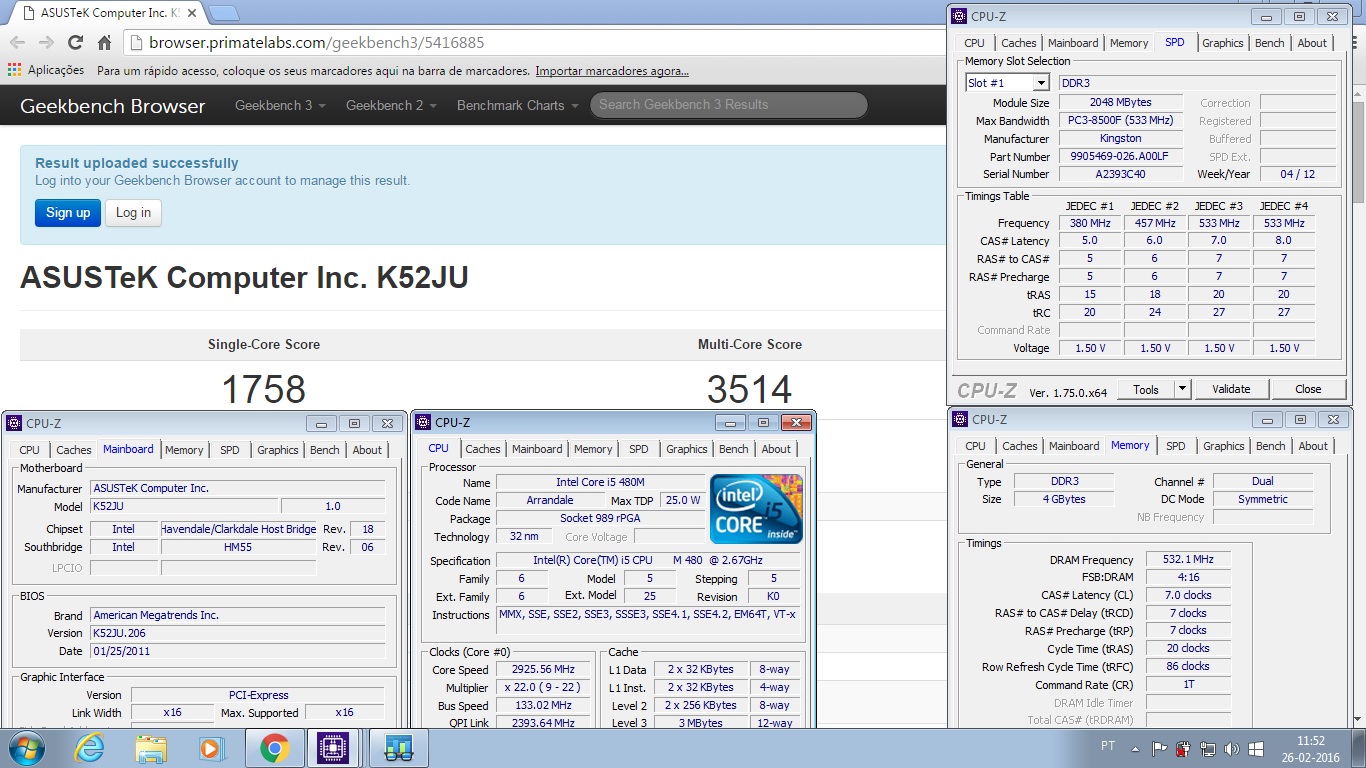Focus the Search Geekbench 3 Results field
Image resolution: width=1366 pixels, height=768 pixels.
[x=728, y=105]
